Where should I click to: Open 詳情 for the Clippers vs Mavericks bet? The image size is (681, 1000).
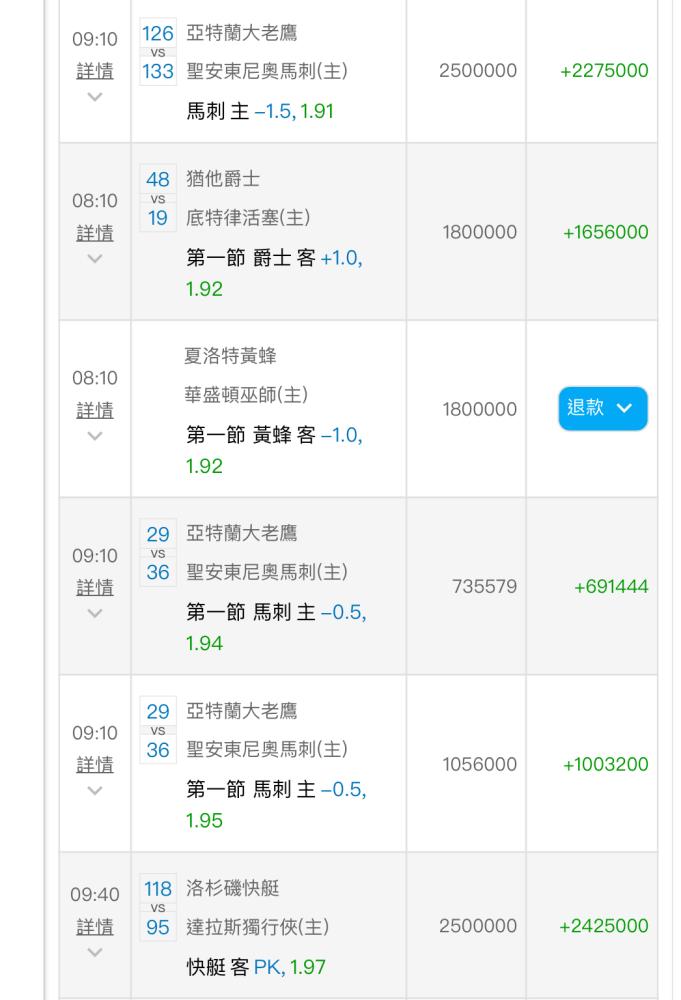[95, 927]
